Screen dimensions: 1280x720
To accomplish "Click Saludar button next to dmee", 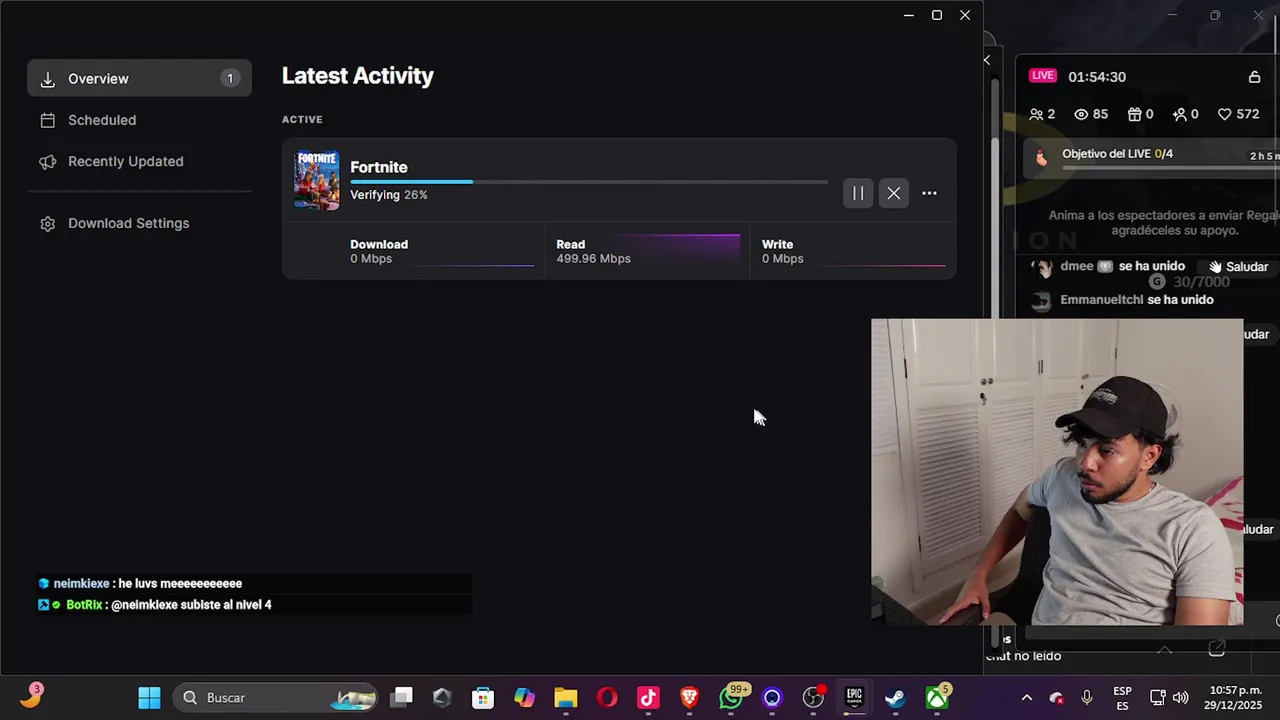I will pos(1238,267).
